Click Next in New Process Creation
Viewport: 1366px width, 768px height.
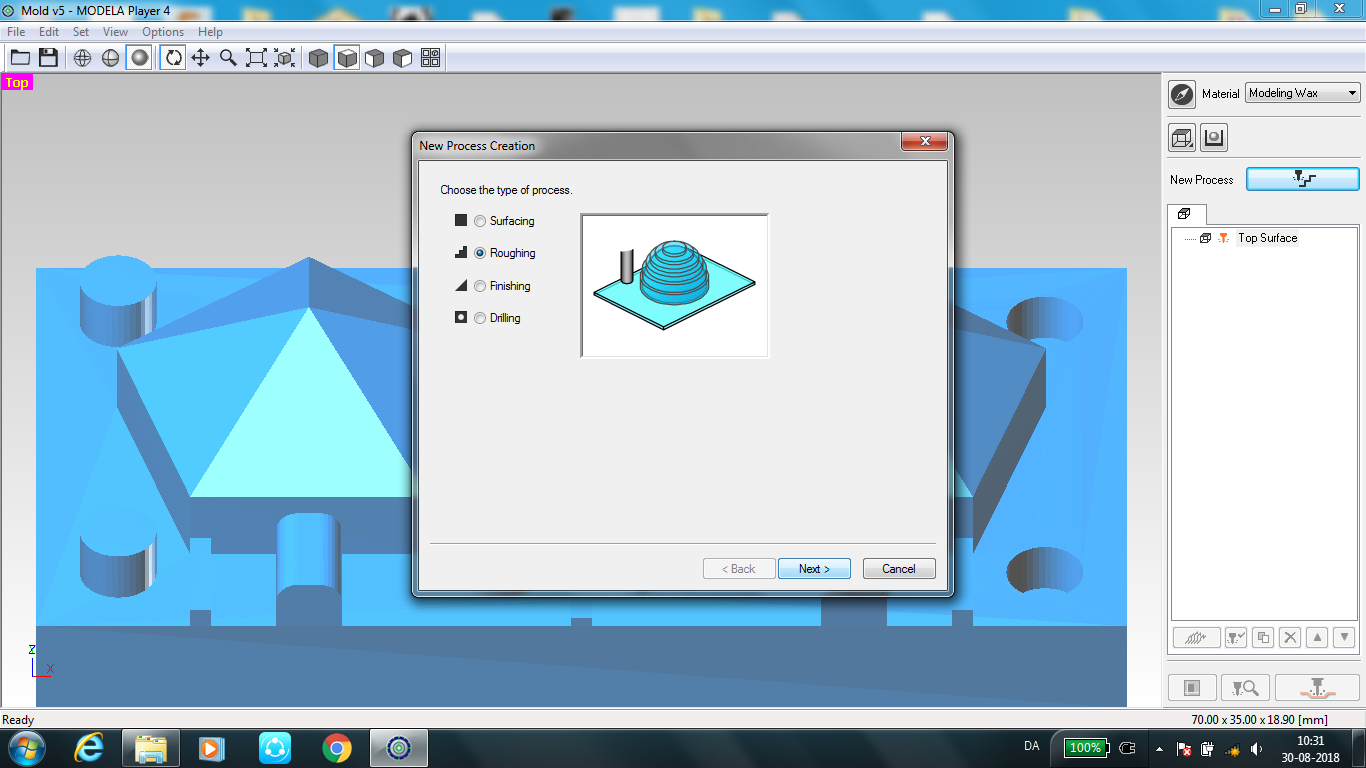(x=814, y=568)
